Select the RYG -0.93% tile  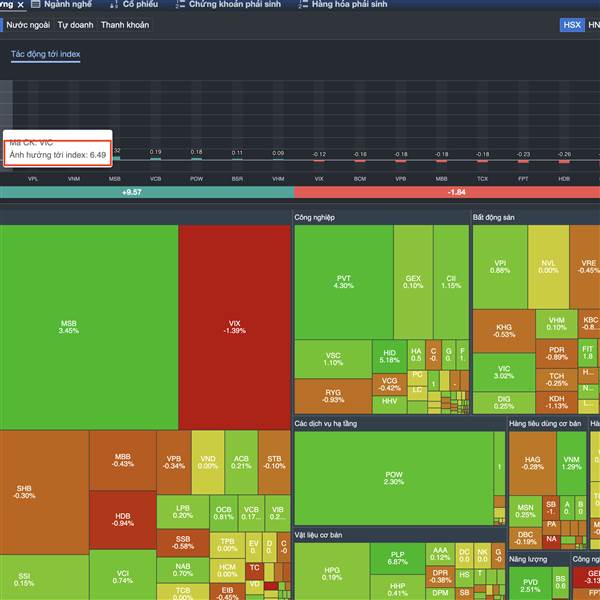click(333, 396)
